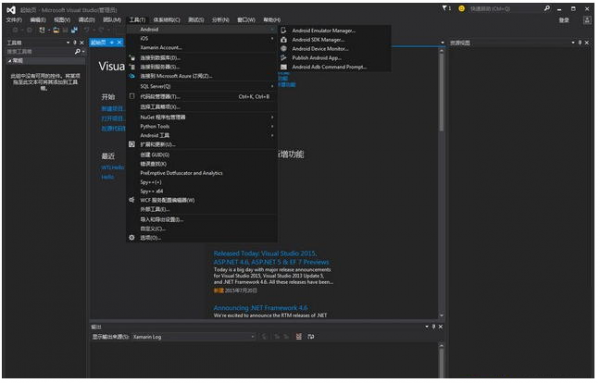
Task: Open WCF service configuration editor icon entry
Action: [132, 200]
